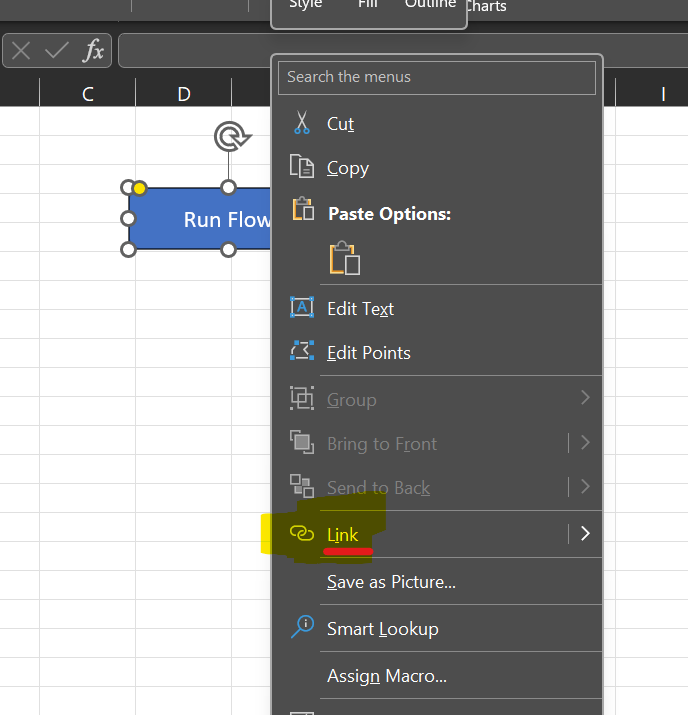Click the yellow adjustment handle on shape

click(140, 188)
